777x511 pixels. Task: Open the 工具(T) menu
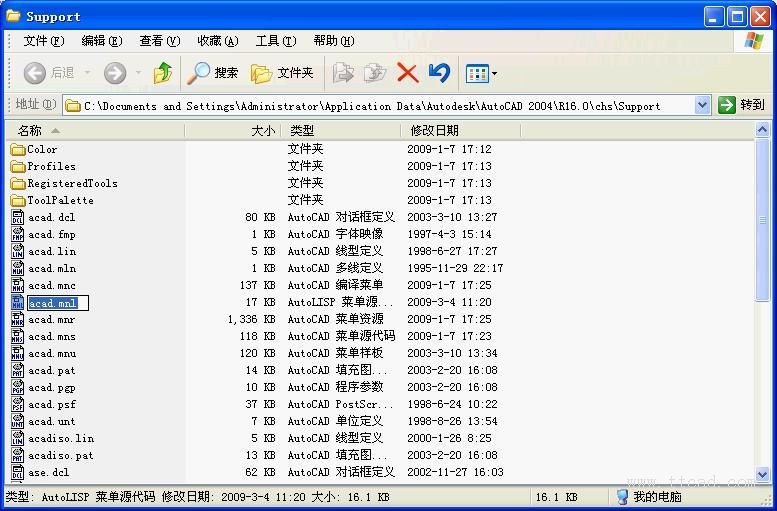276,41
